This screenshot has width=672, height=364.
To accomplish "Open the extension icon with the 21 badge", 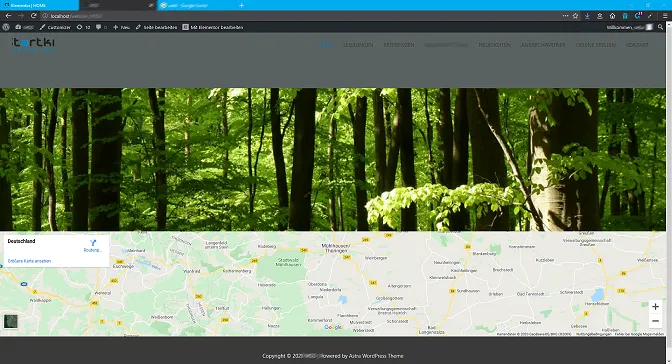I will click(x=638, y=16).
